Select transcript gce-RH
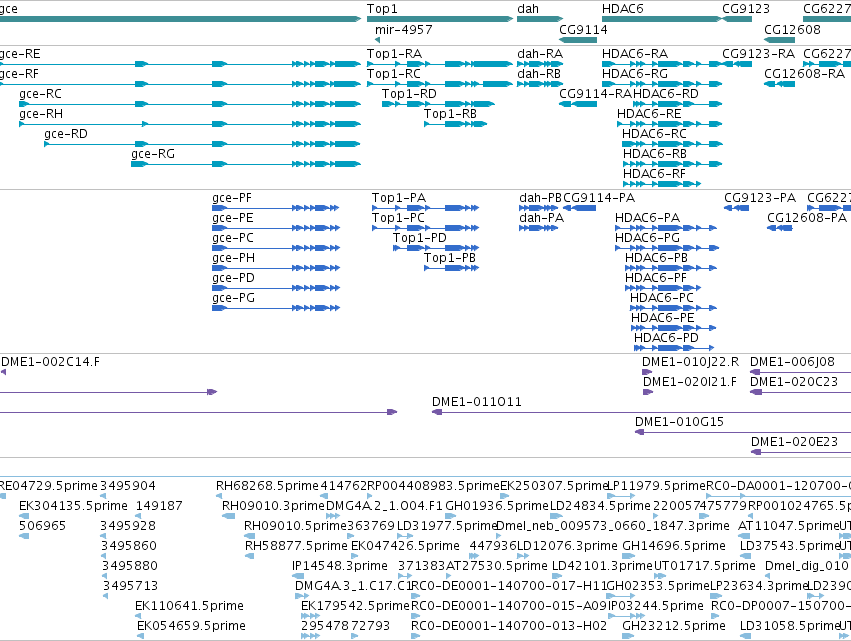851x641 pixels. coord(41,114)
